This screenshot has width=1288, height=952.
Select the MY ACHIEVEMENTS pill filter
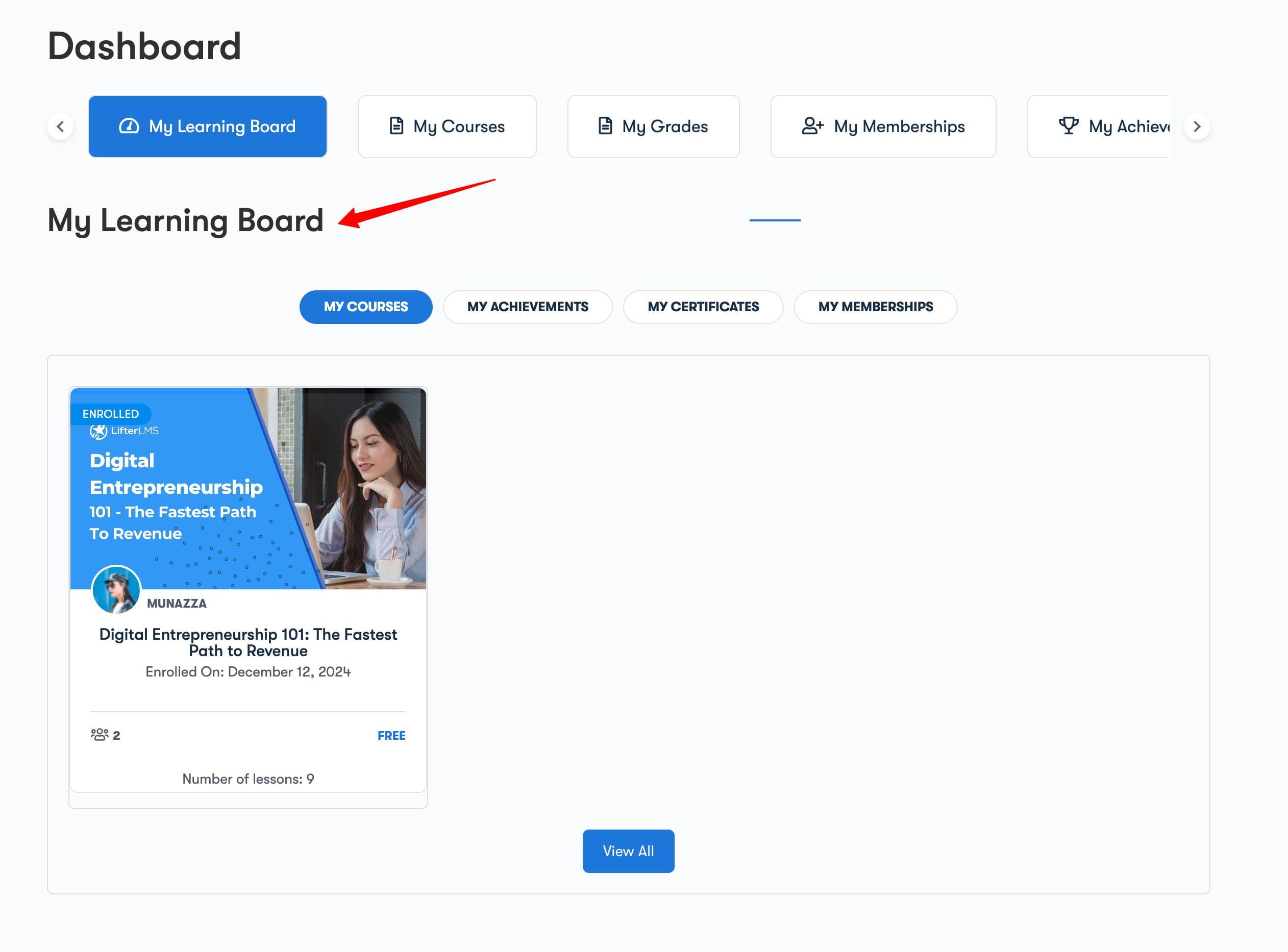(527, 307)
